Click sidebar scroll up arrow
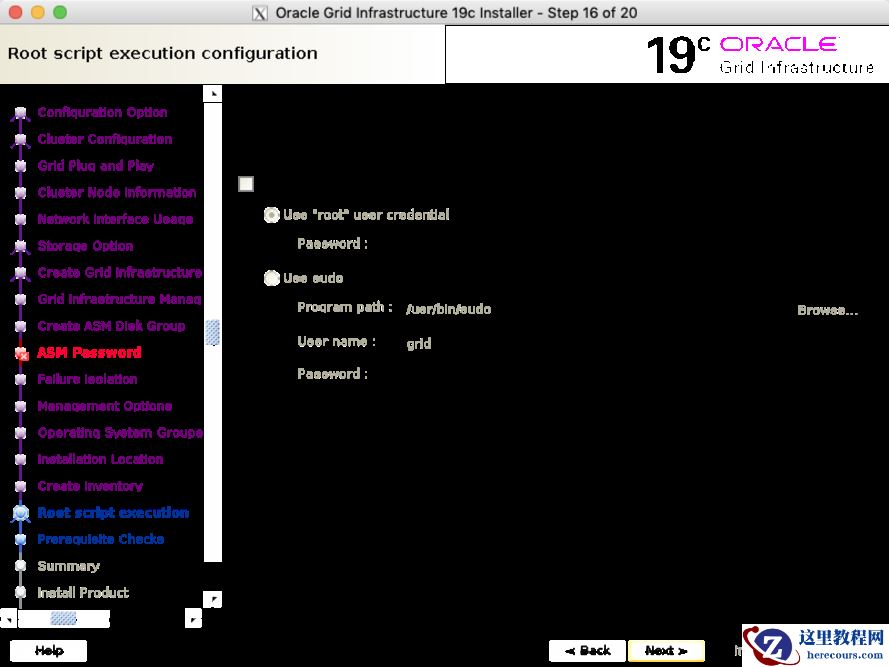 213,93
